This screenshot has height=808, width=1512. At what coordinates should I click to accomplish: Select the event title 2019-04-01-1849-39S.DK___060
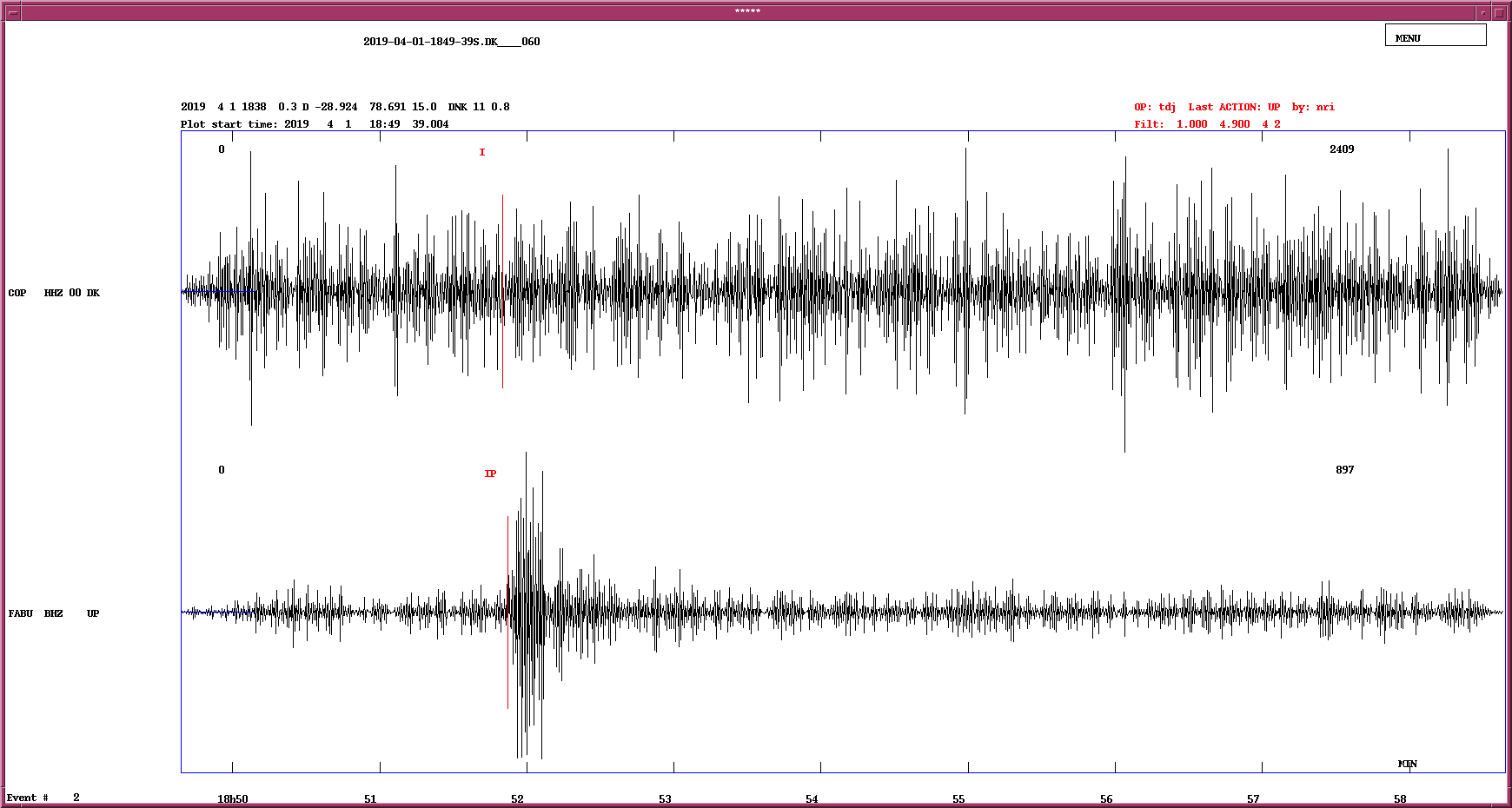(450, 41)
